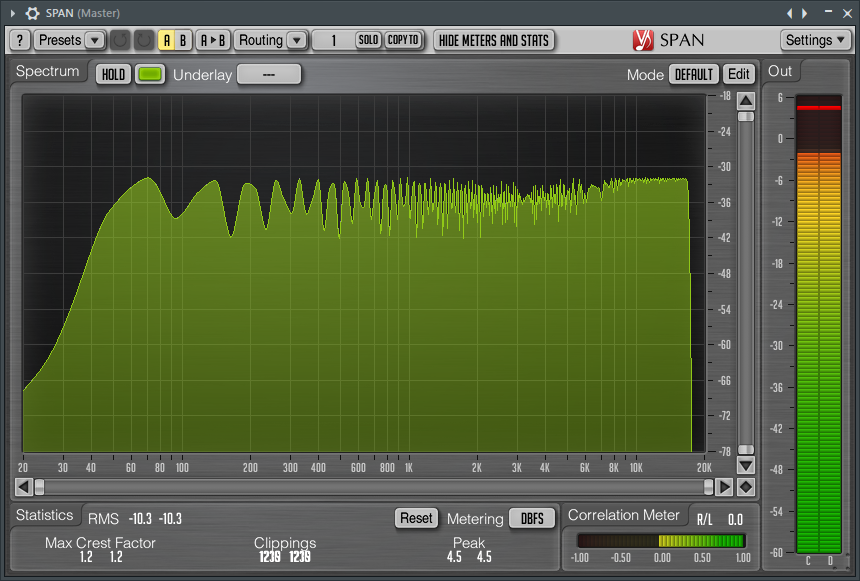Switch to state B
The width and height of the screenshot is (860, 581).
[183, 40]
